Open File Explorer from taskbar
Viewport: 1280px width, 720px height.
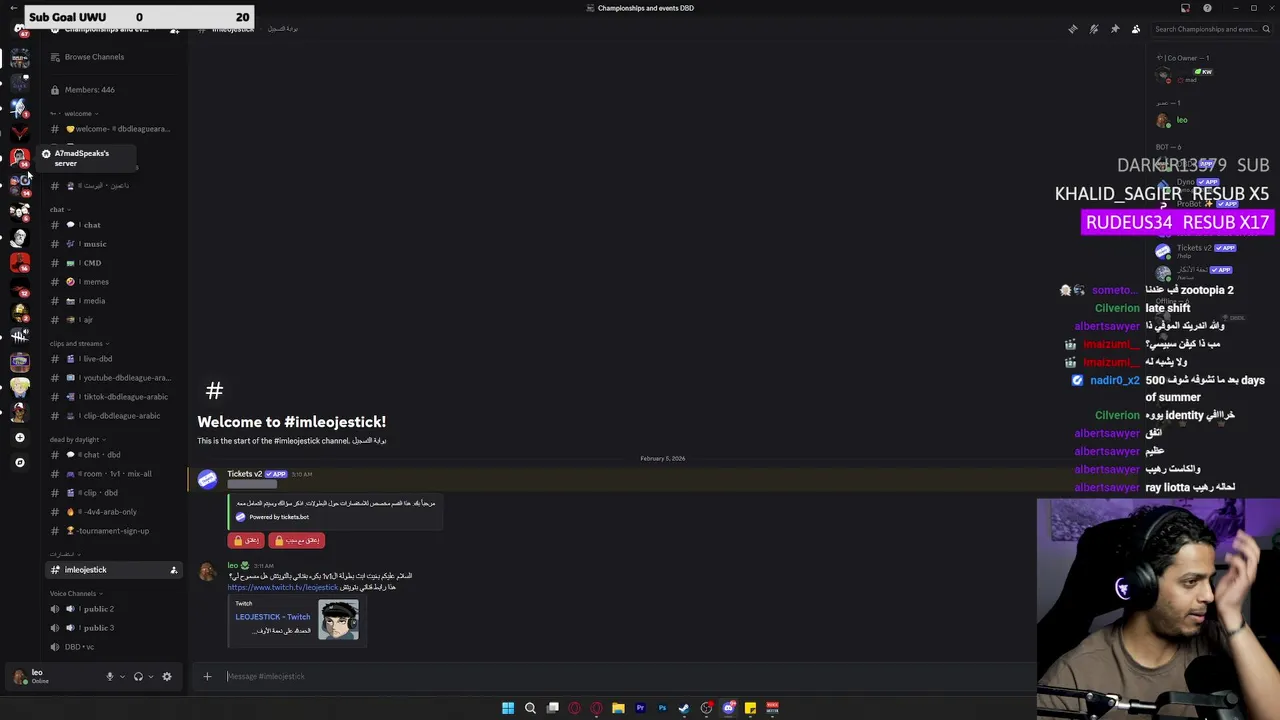[x=618, y=708]
